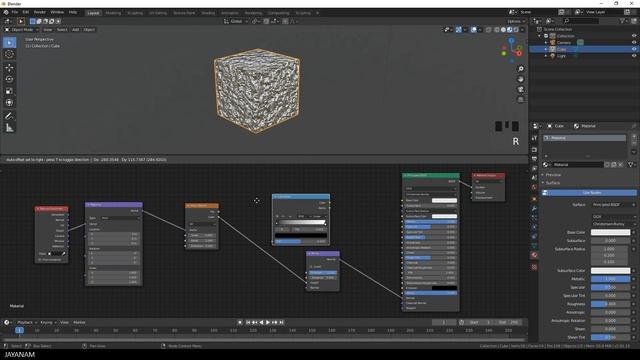Image resolution: width=640 pixels, height=360 pixels.
Task: Click the Blender logo icon
Action: pos(6,13)
